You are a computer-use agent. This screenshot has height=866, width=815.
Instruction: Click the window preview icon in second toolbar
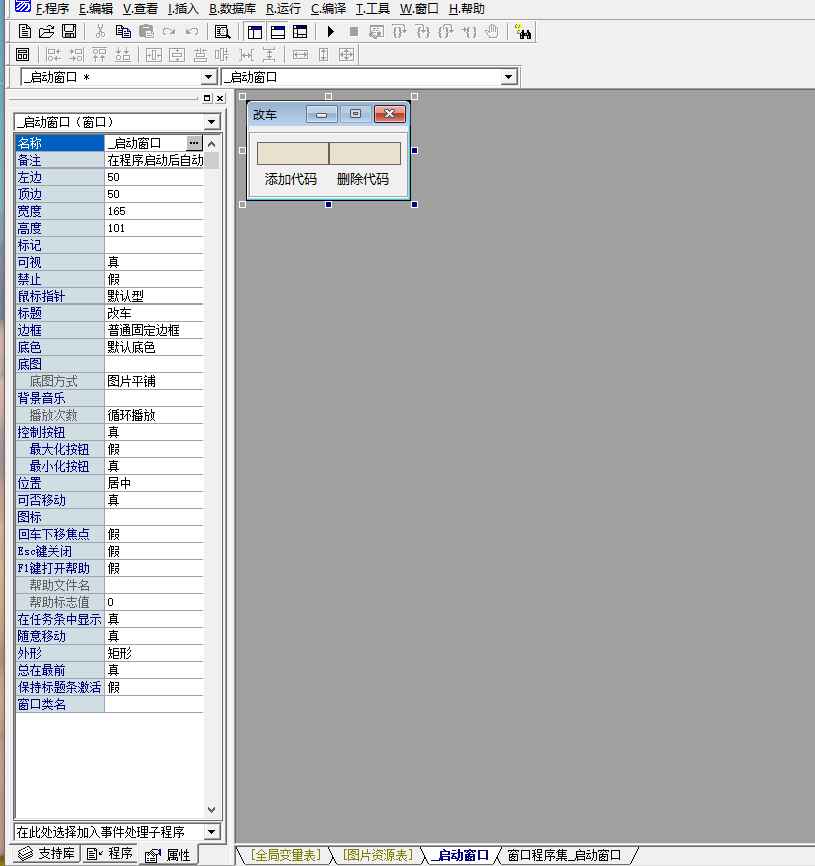23,55
